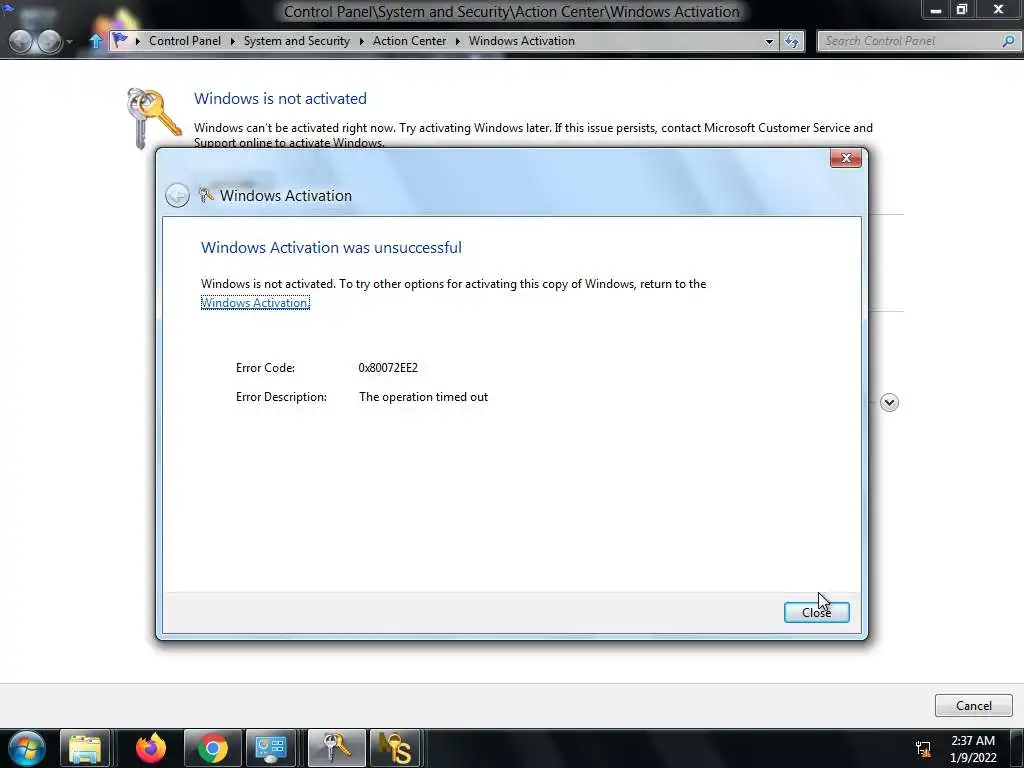Click System and Security in breadcrumb
Screen dimensions: 1024x768
(x=296, y=40)
